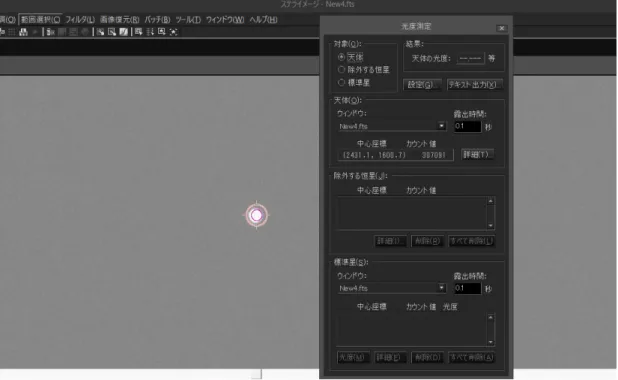The width and height of the screenshot is (618, 380).
Task: Open the バッチ(B) menu
Action: click(157, 19)
